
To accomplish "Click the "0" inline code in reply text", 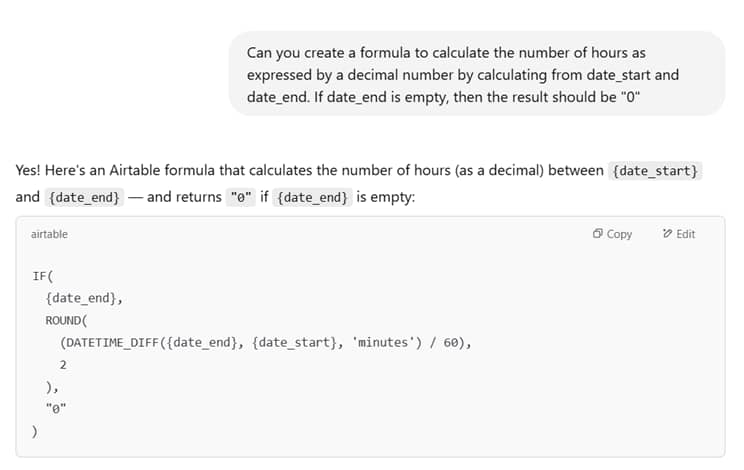I will coord(241,197).
